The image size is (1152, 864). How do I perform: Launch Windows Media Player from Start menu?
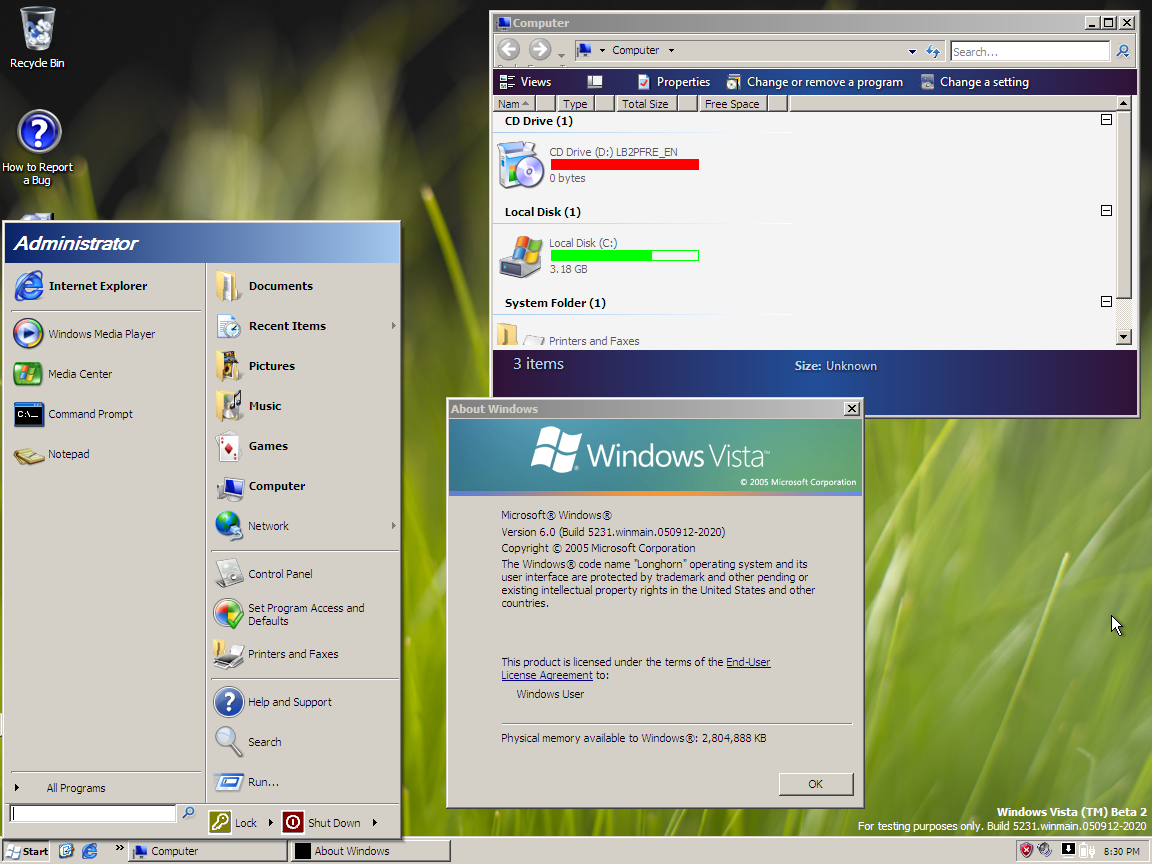coord(106,334)
